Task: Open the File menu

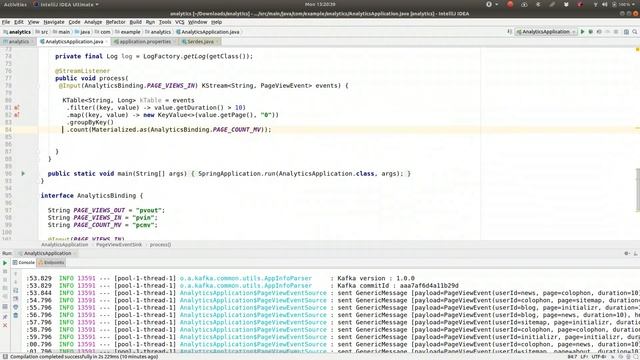Action: point(6,22)
